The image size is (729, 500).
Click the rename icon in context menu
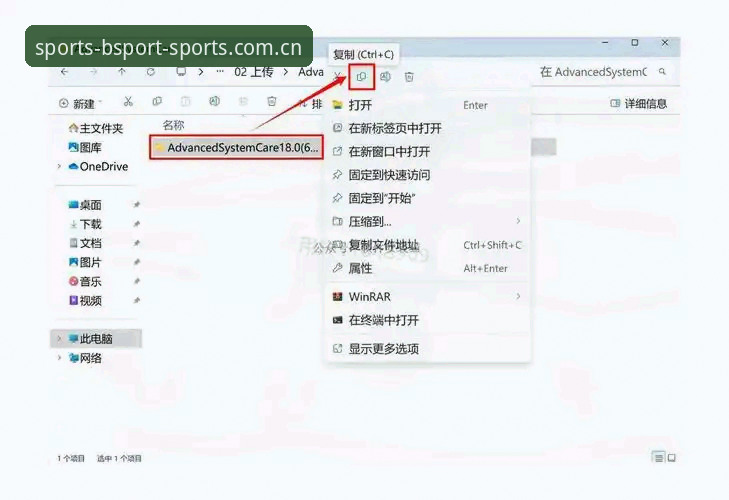(x=385, y=77)
